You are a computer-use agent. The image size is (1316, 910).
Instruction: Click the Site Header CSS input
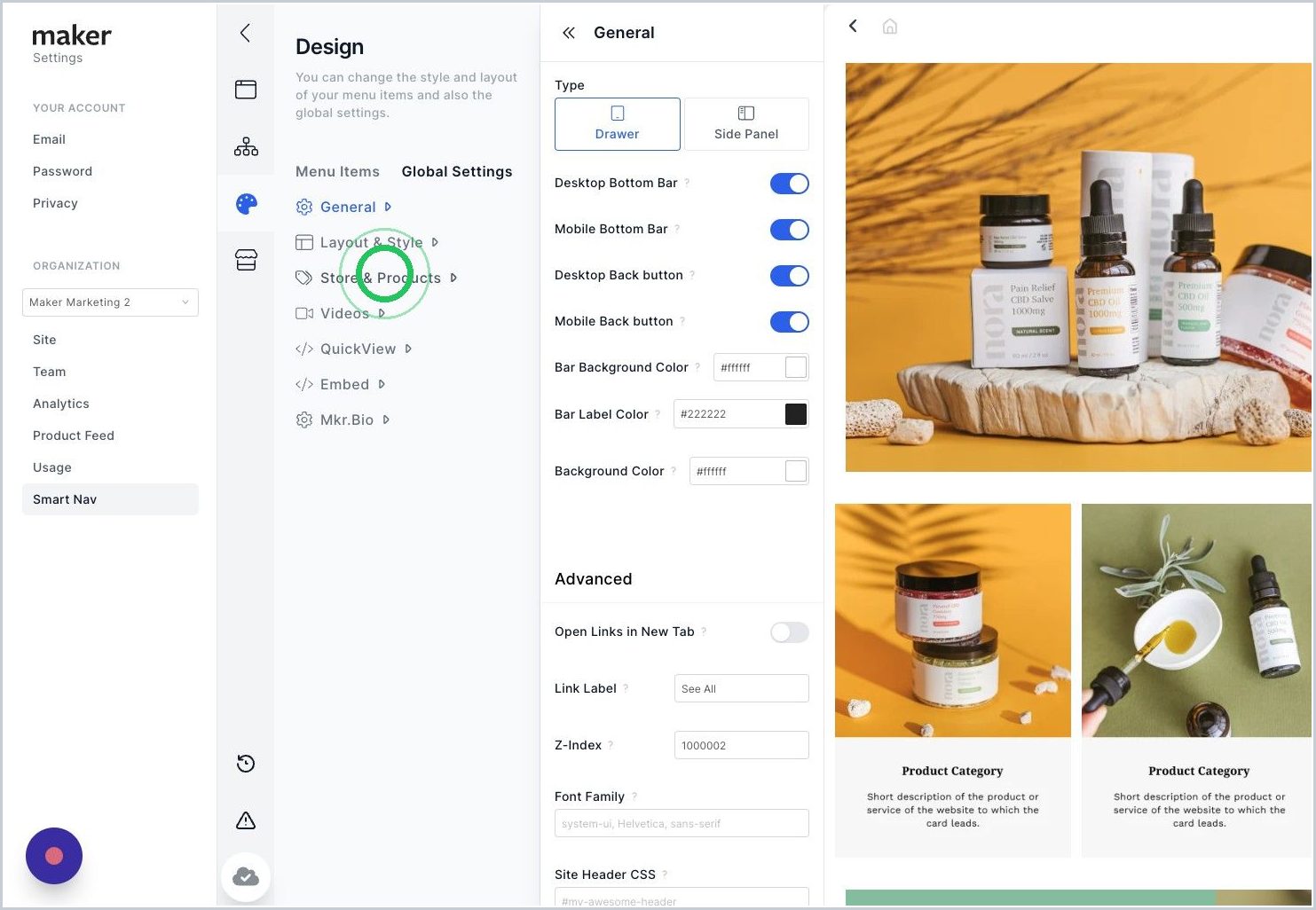click(682, 897)
